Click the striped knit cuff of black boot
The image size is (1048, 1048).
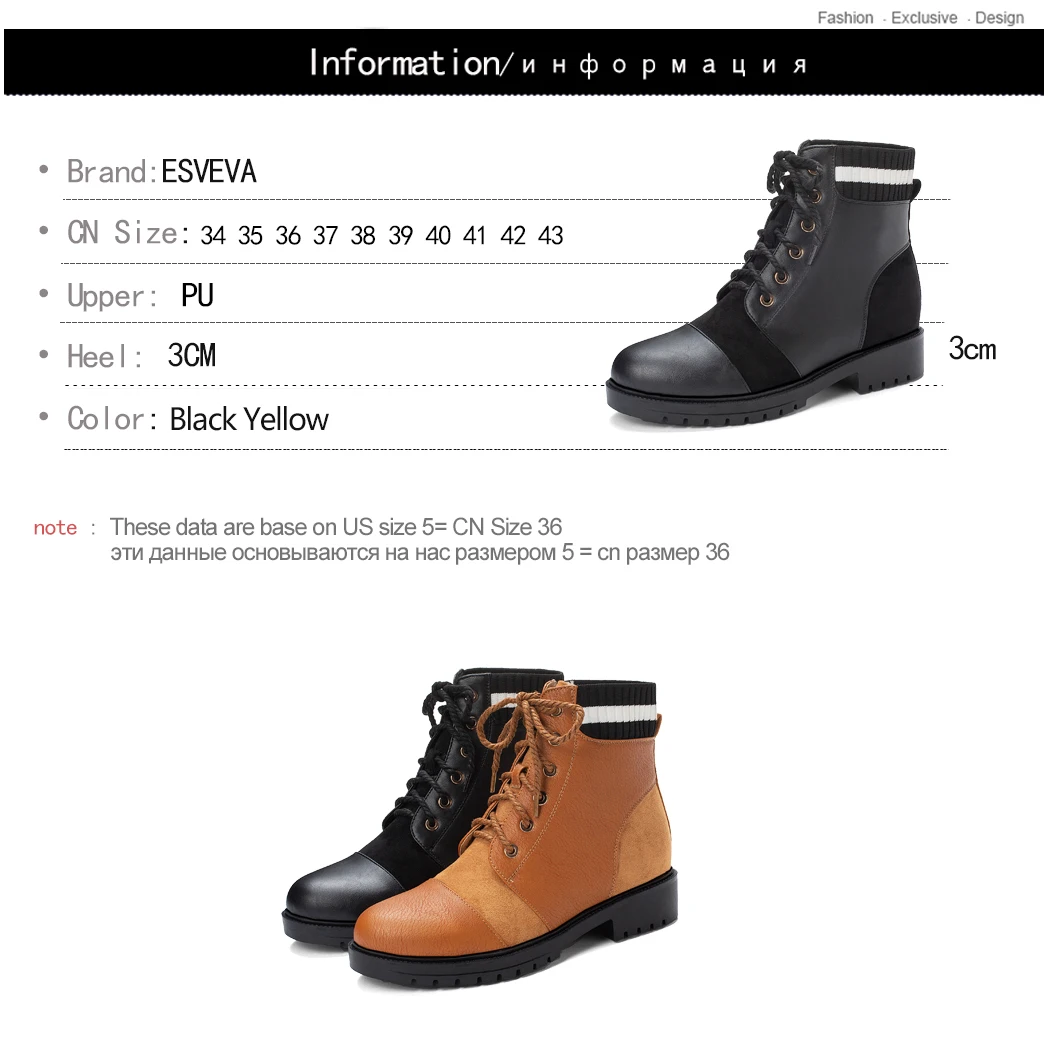[x=874, y=171]
